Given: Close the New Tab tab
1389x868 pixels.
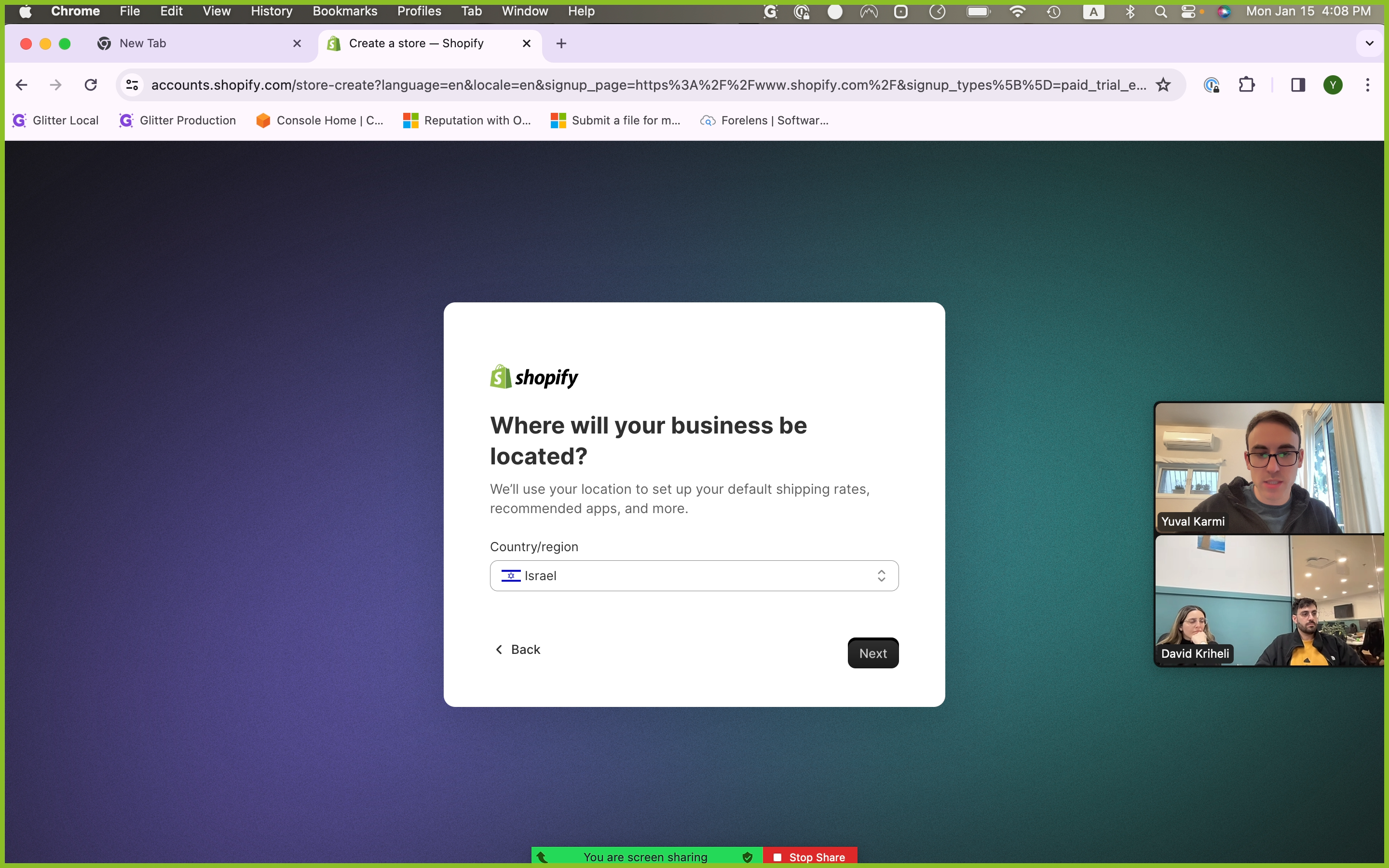Looking at the screenshot, I should click(x=297, y=43).
